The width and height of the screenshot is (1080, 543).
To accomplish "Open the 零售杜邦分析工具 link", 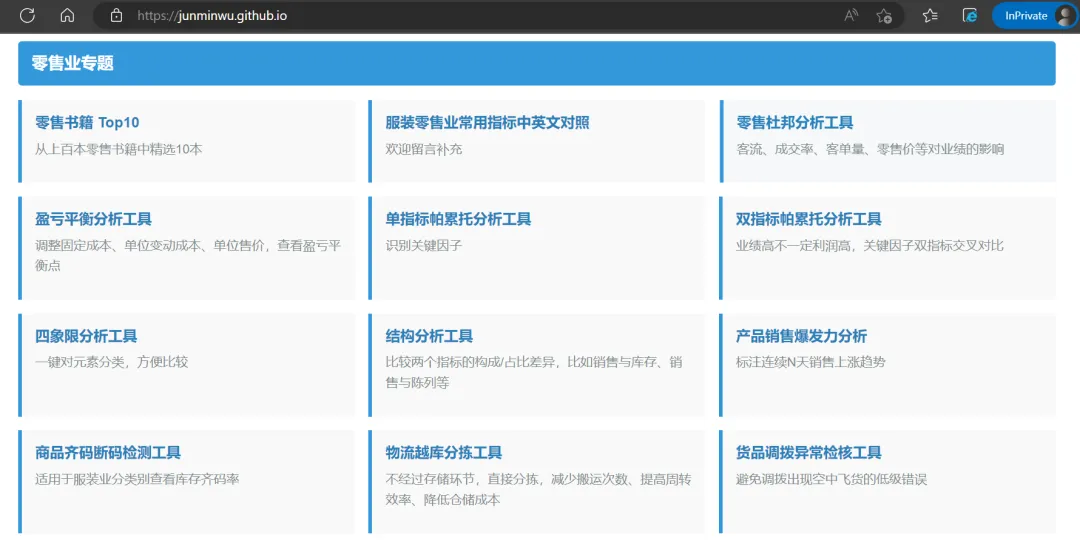I will pyautogui.click(x=794, y=123).
